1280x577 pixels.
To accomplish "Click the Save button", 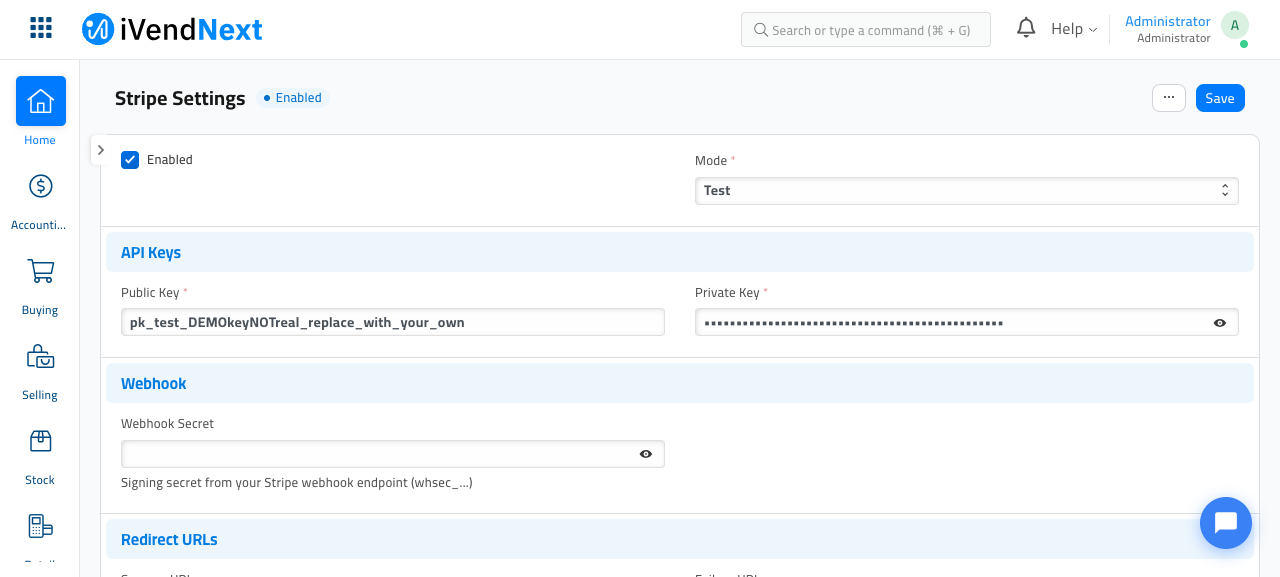I will click(x=1220, y=98).
